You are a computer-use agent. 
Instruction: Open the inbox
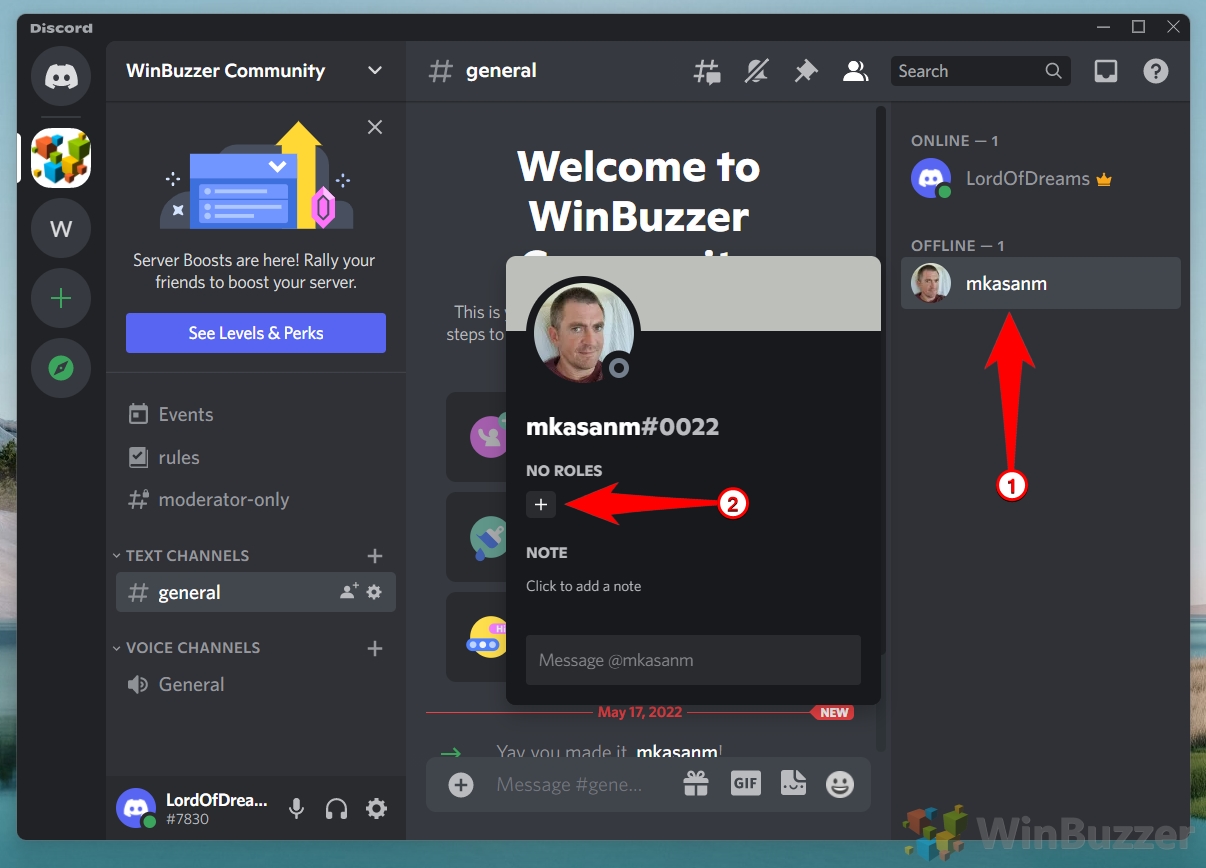tap(1105, 71)
